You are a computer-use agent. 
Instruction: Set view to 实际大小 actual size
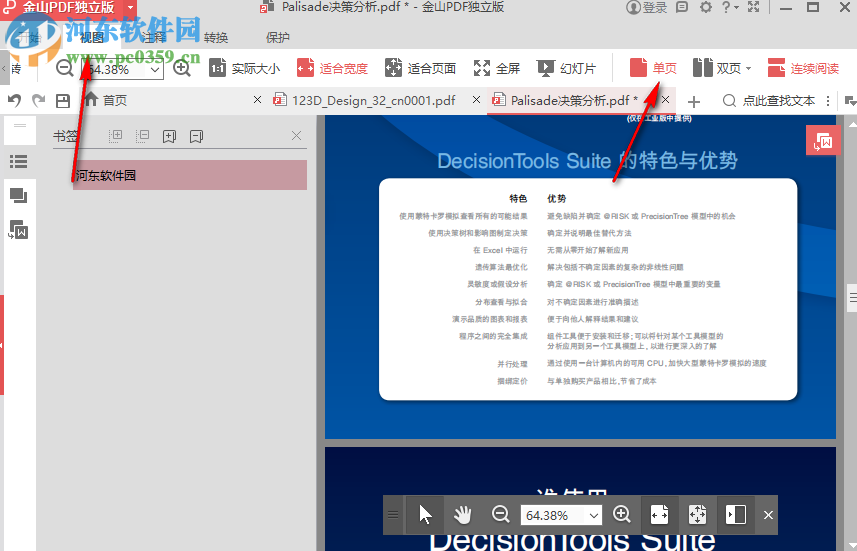[x=244, y=68]
